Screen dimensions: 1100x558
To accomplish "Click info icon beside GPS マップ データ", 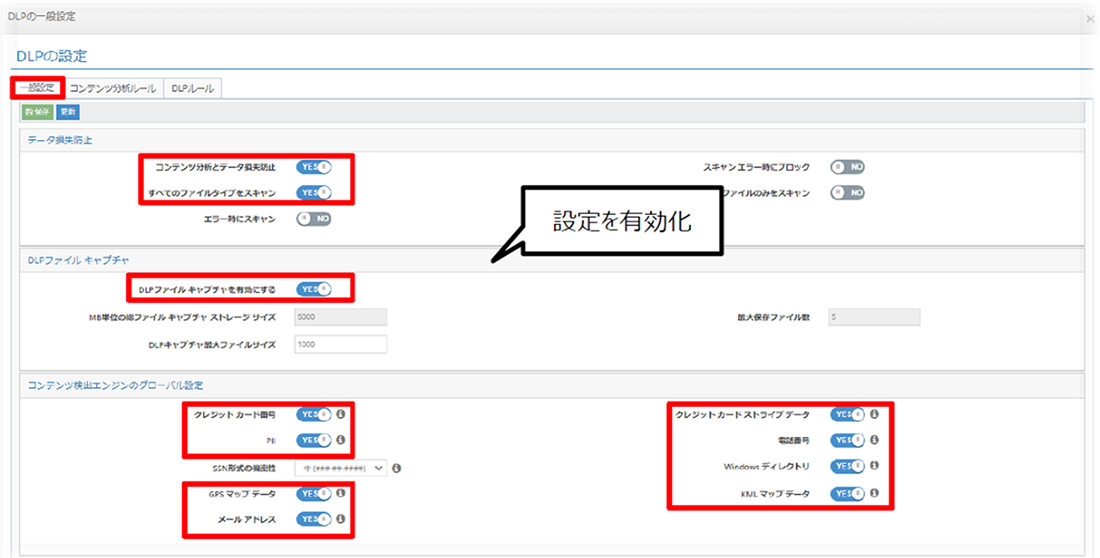I will 341,493.
